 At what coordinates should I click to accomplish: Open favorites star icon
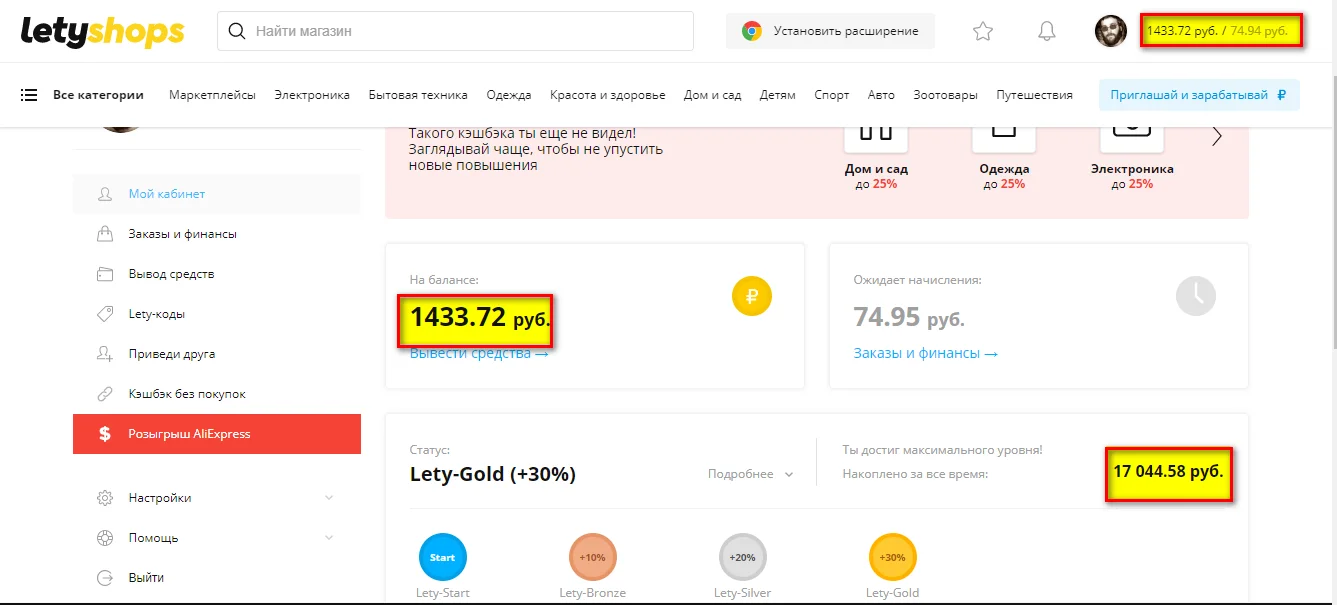983,31
